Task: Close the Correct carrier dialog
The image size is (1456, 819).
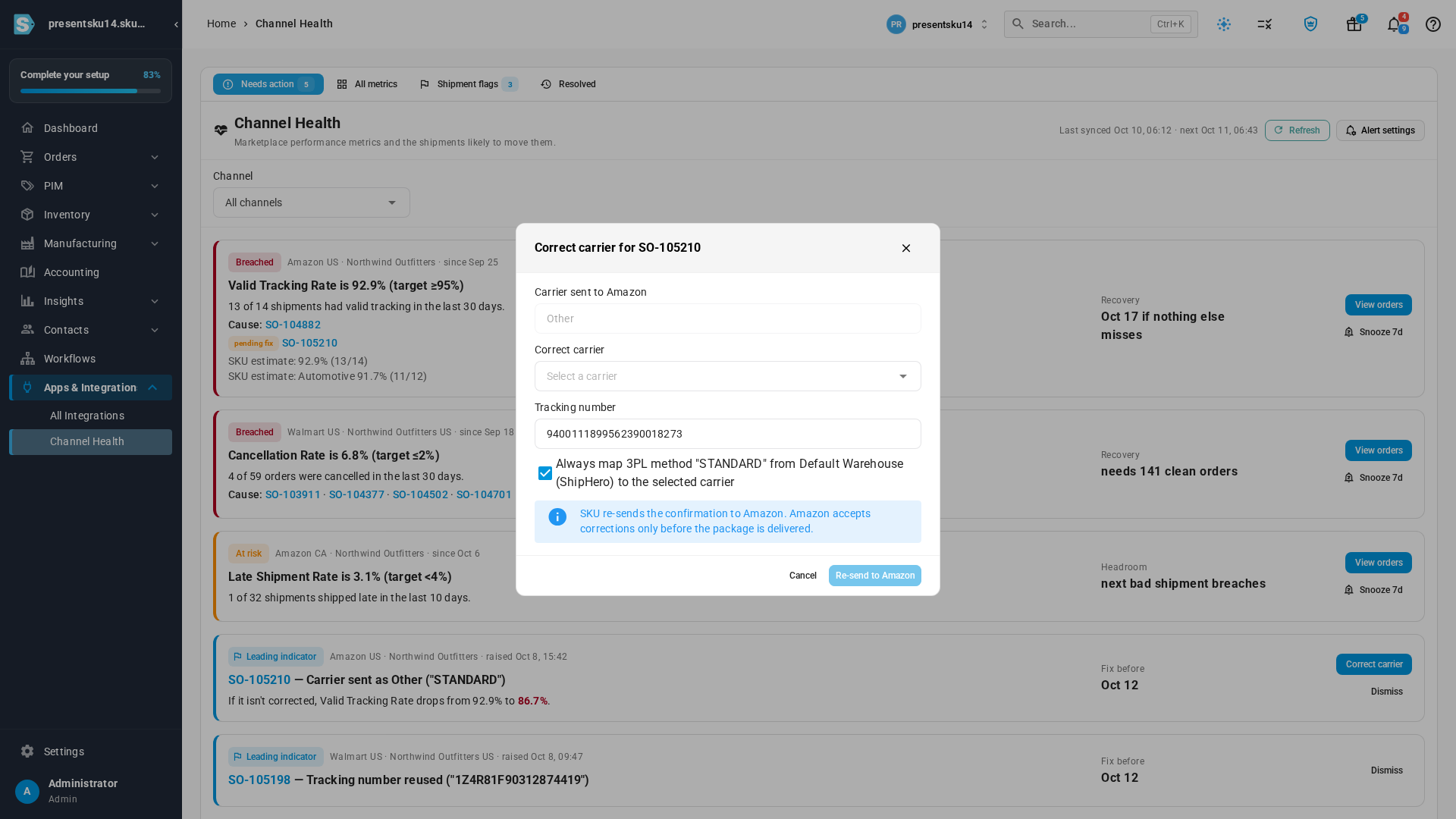Action: coord(906,248)
